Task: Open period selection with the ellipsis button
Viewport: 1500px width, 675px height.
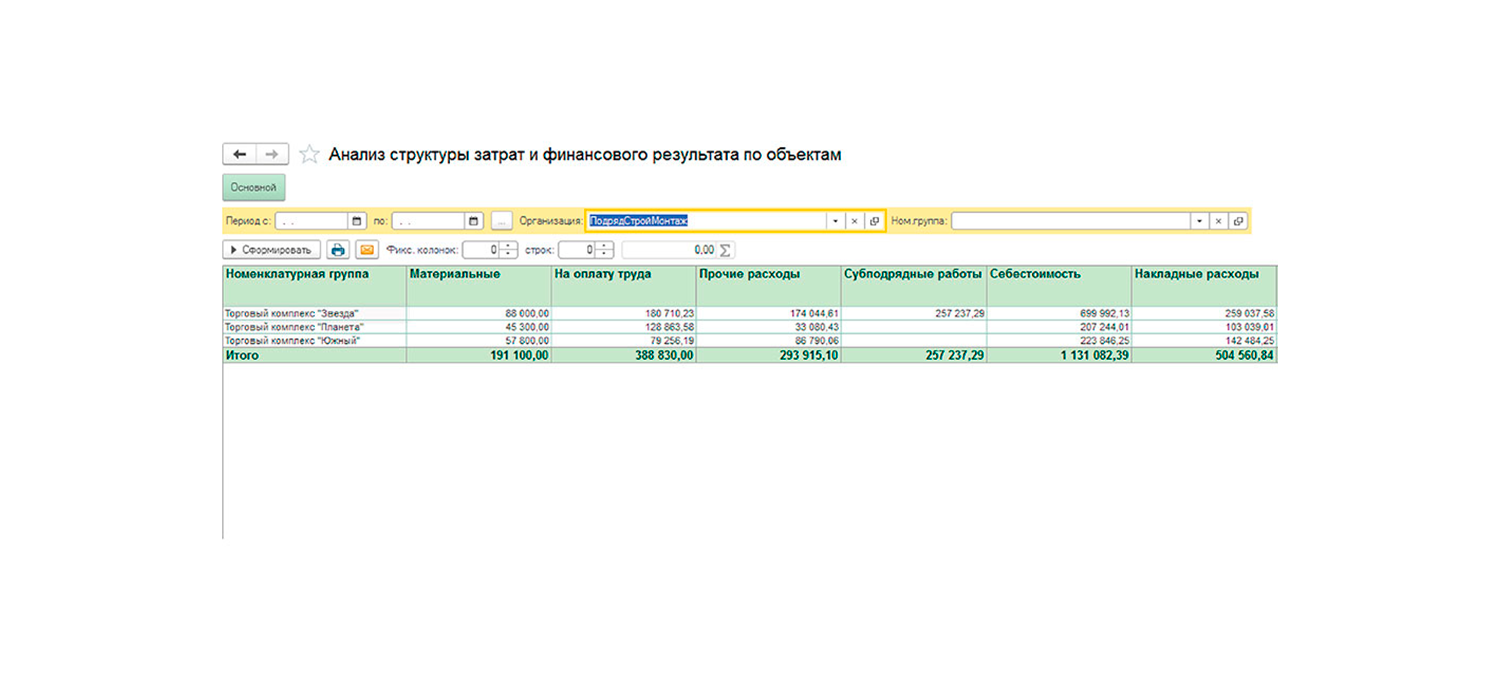Action: (x=502, y=221)
